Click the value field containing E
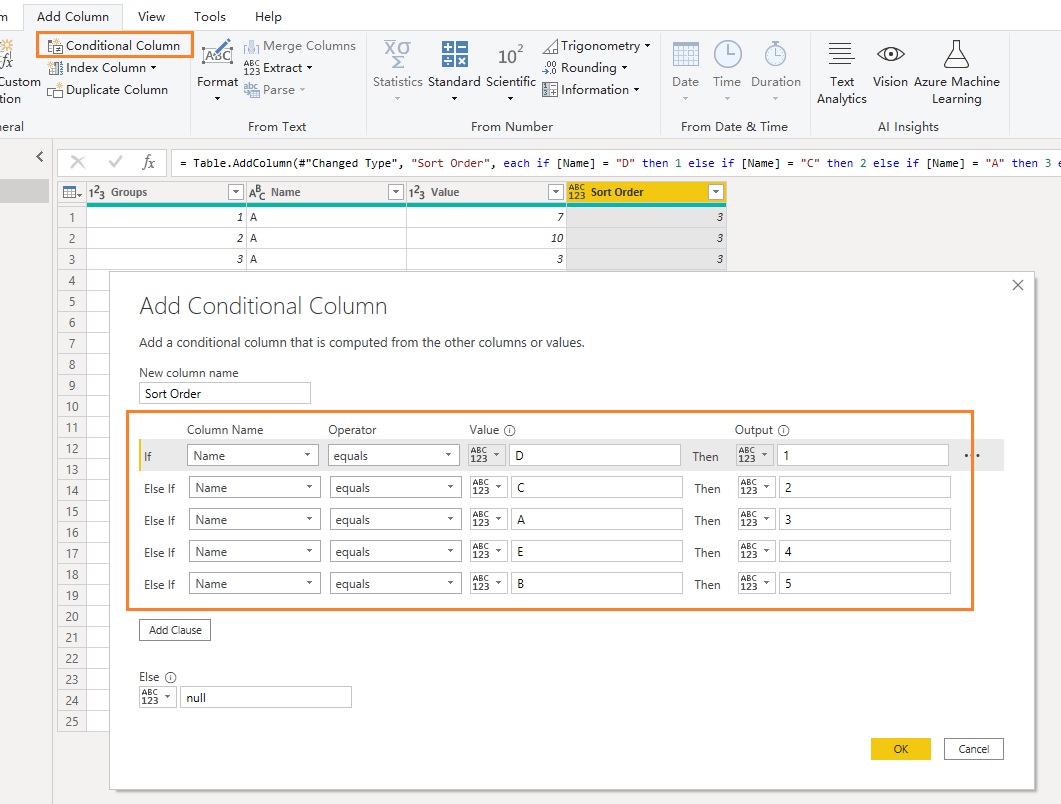This screenshot has width=1061, height=804. coord(597,552)
